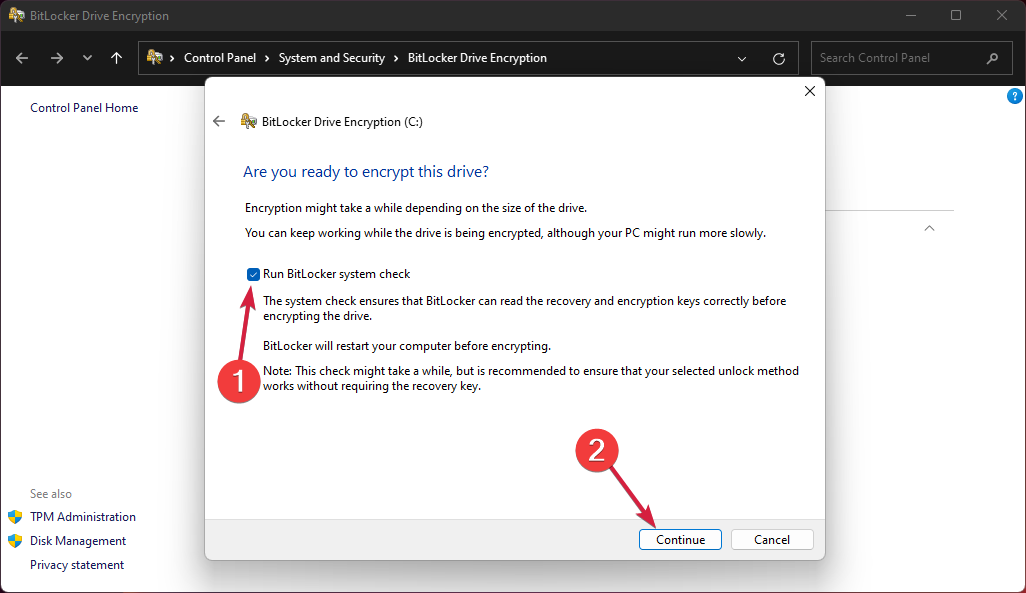Open the recent pages chevron dropdown

[87, 58]
